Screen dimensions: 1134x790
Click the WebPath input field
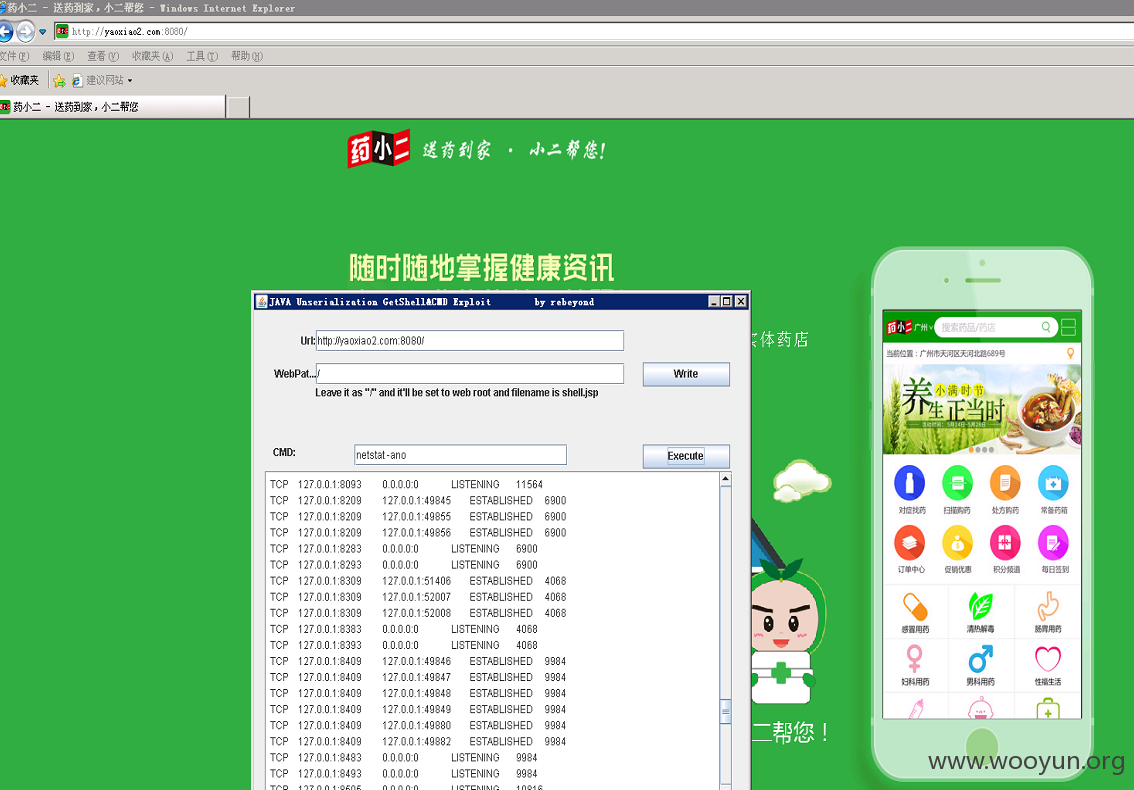coord(469,374)
